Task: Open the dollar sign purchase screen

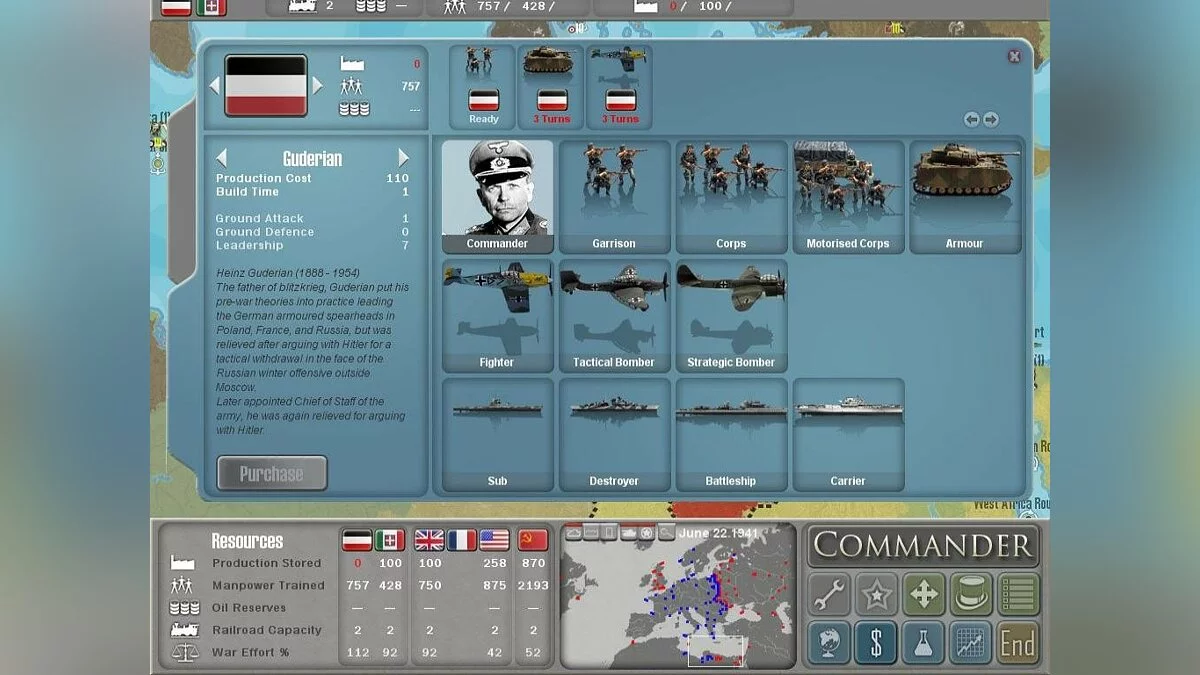Action: click(x=876, y=643)
